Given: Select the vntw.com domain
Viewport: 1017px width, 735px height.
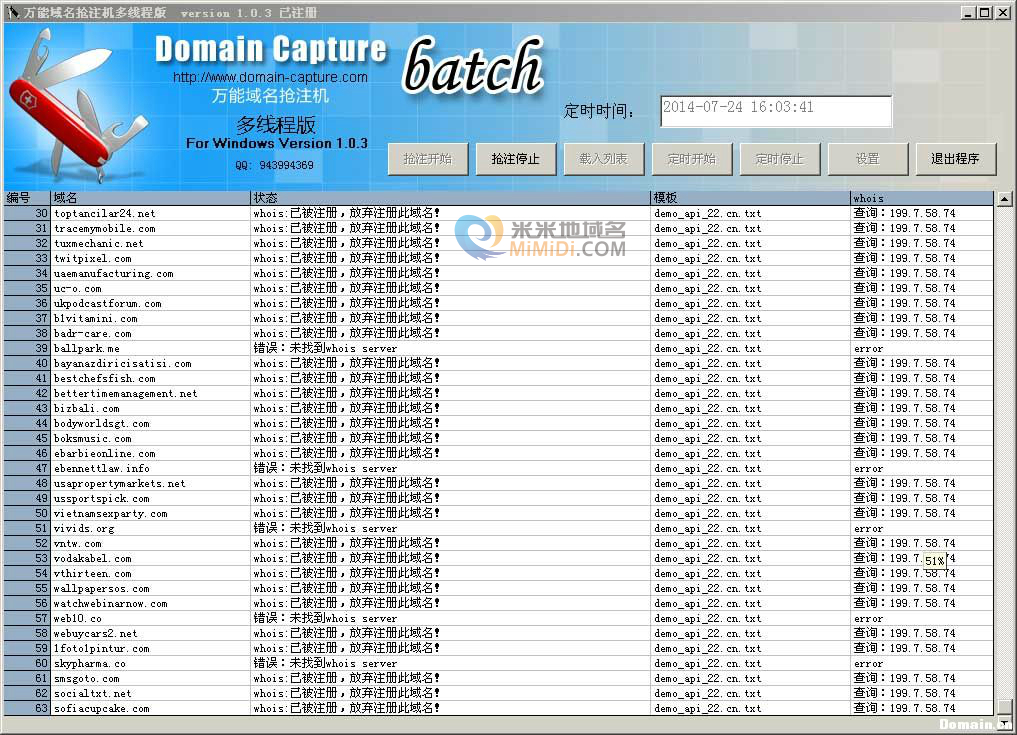Looking at the screenshot, I should pos(78,543).
